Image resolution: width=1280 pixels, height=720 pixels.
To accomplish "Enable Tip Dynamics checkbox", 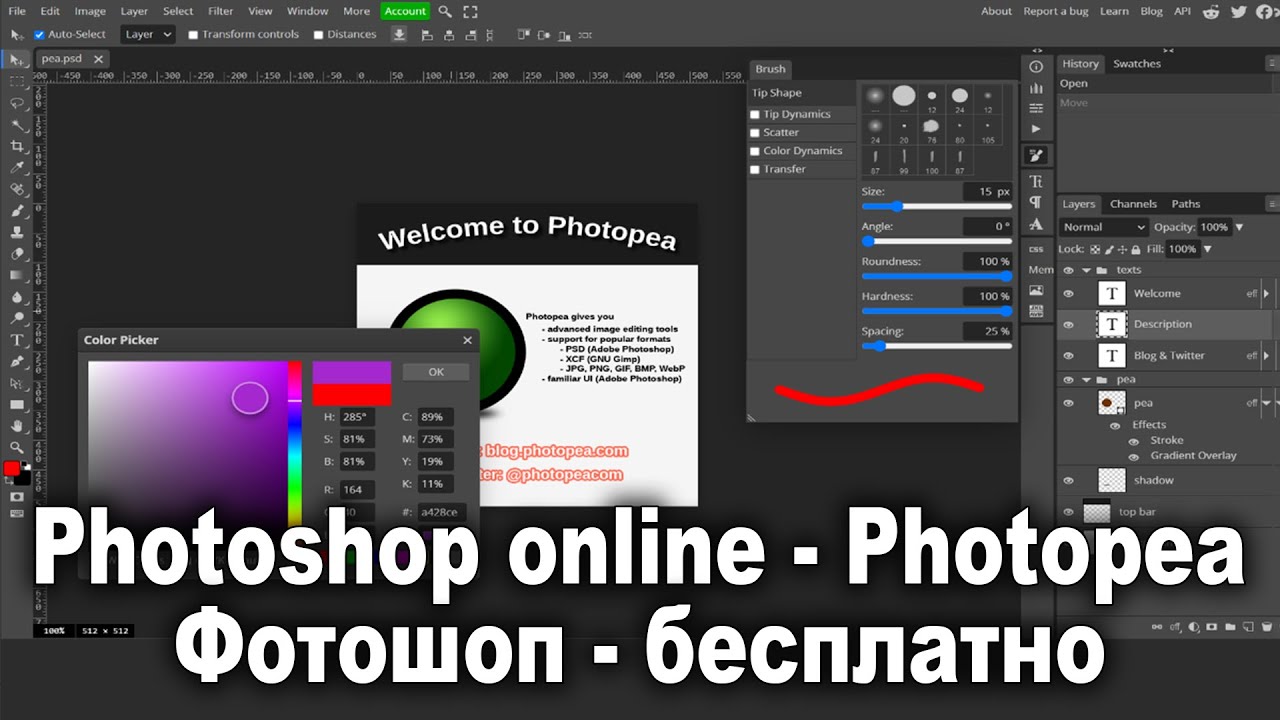I will 755,115.
